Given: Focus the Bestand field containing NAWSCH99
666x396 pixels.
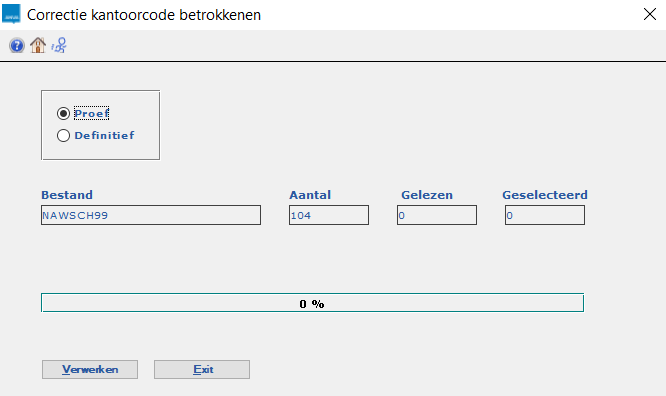Looking at the screenshot, I should pyautogui.click(x=151, y=215).
